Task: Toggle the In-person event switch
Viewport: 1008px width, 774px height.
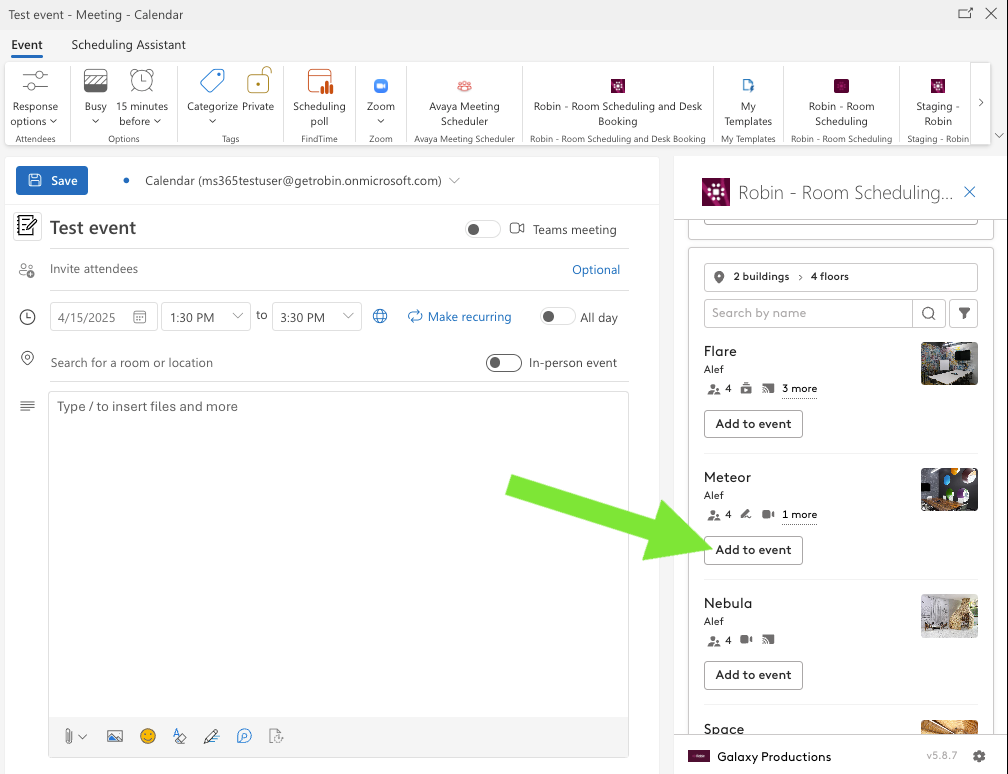Action: [x=503, y=363]
